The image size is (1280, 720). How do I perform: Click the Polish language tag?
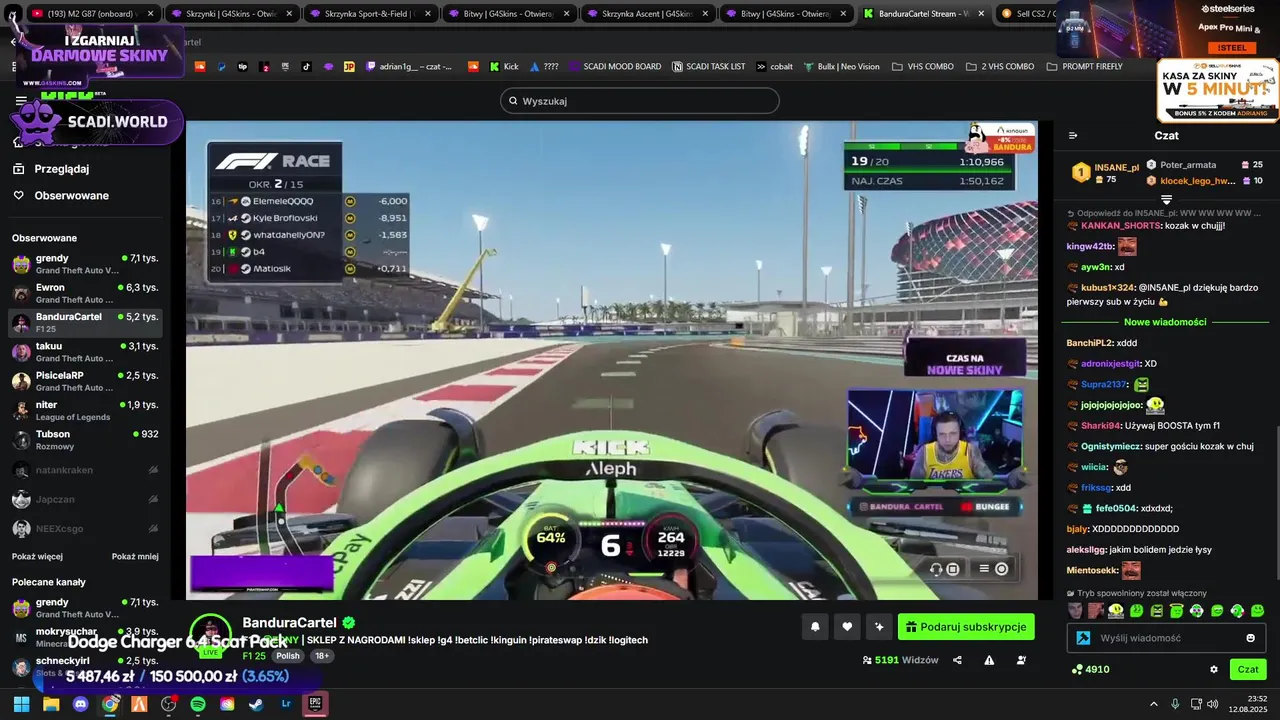288,656
